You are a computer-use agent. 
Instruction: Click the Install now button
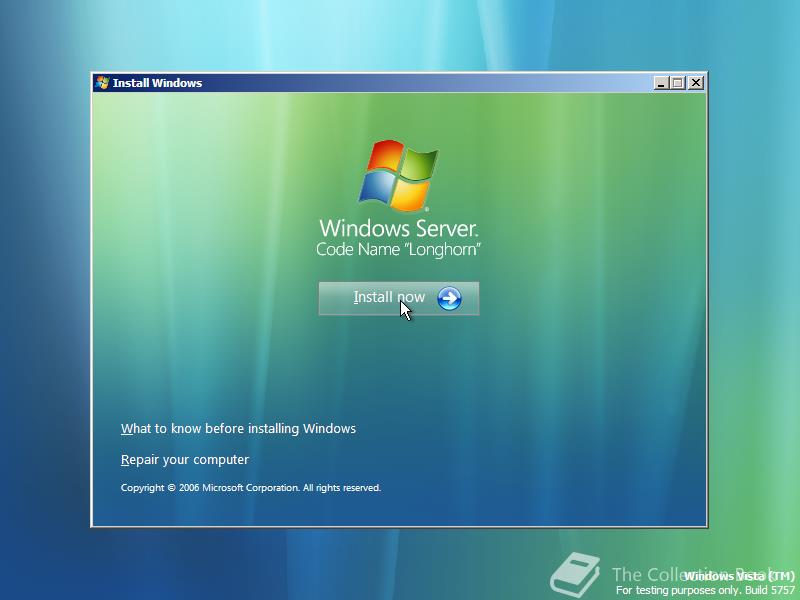(398, 298)
